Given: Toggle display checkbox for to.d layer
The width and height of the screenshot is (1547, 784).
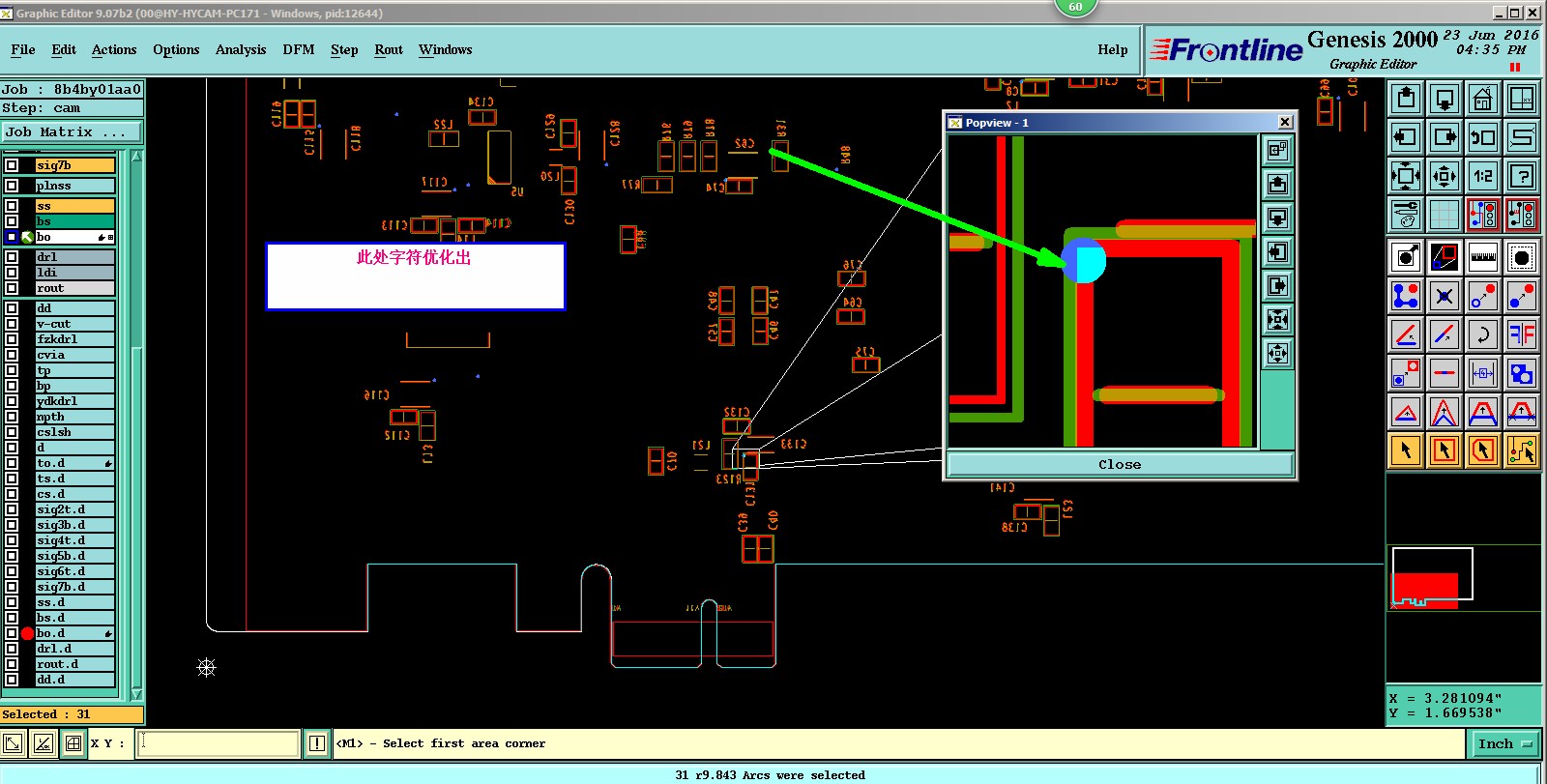Looking at the screenshot, I should coord(12,463).
